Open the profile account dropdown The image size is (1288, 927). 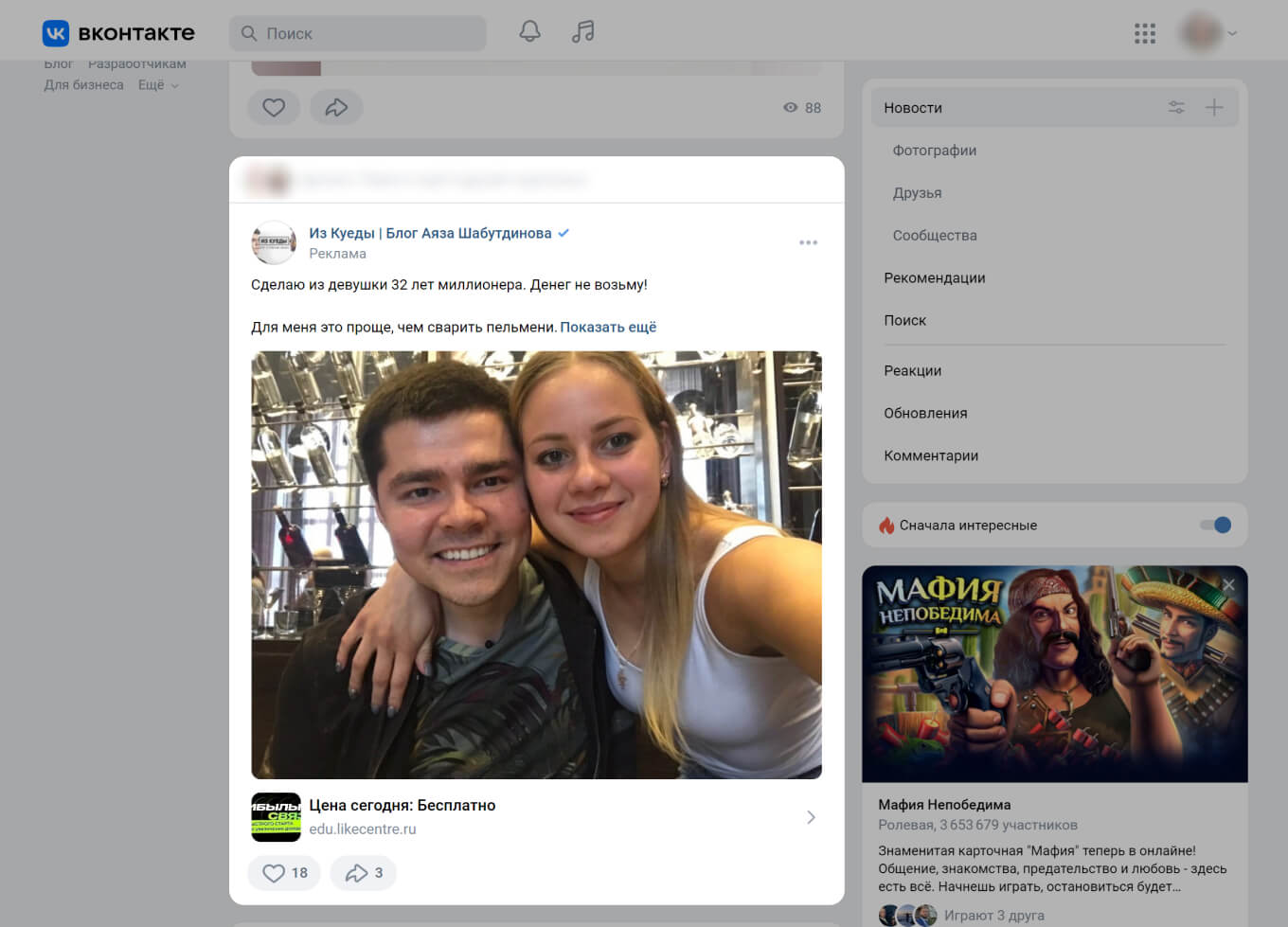click(x=1208, y=33)
